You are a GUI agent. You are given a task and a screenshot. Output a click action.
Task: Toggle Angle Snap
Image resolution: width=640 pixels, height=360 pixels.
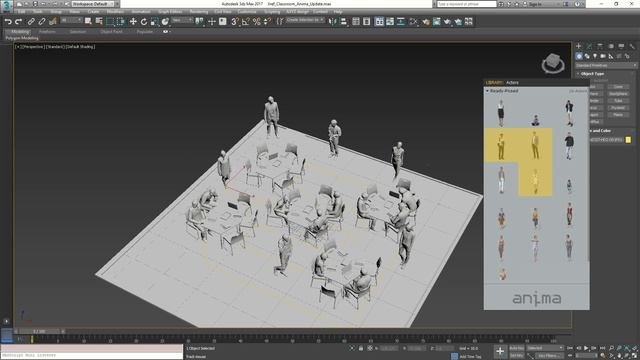pyautogui.click(x=246, y=22)
